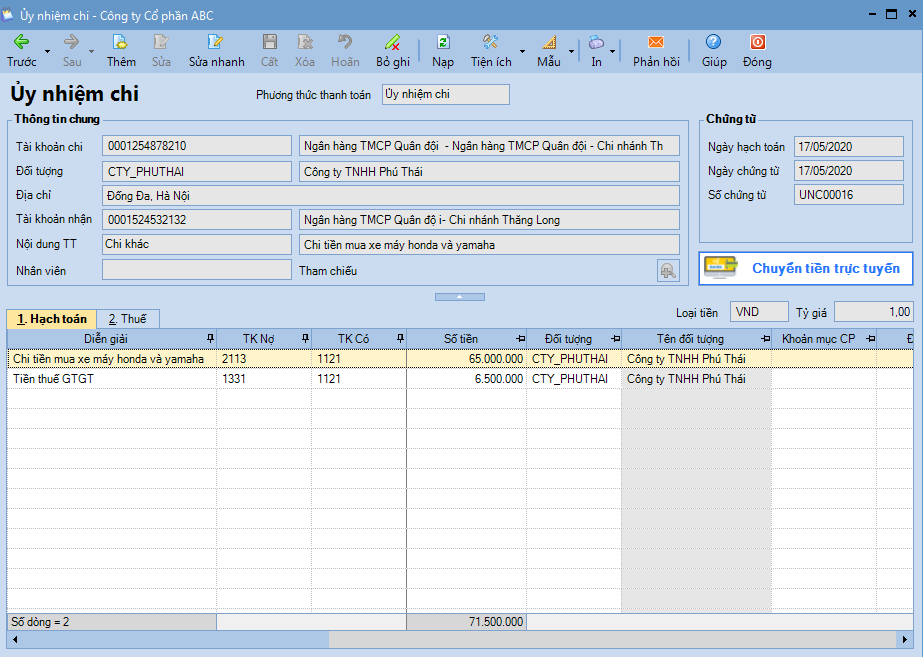Screen dimensions: 923x657
Task: Toggle pin on TK Nợ column
Action: point(305,339)
